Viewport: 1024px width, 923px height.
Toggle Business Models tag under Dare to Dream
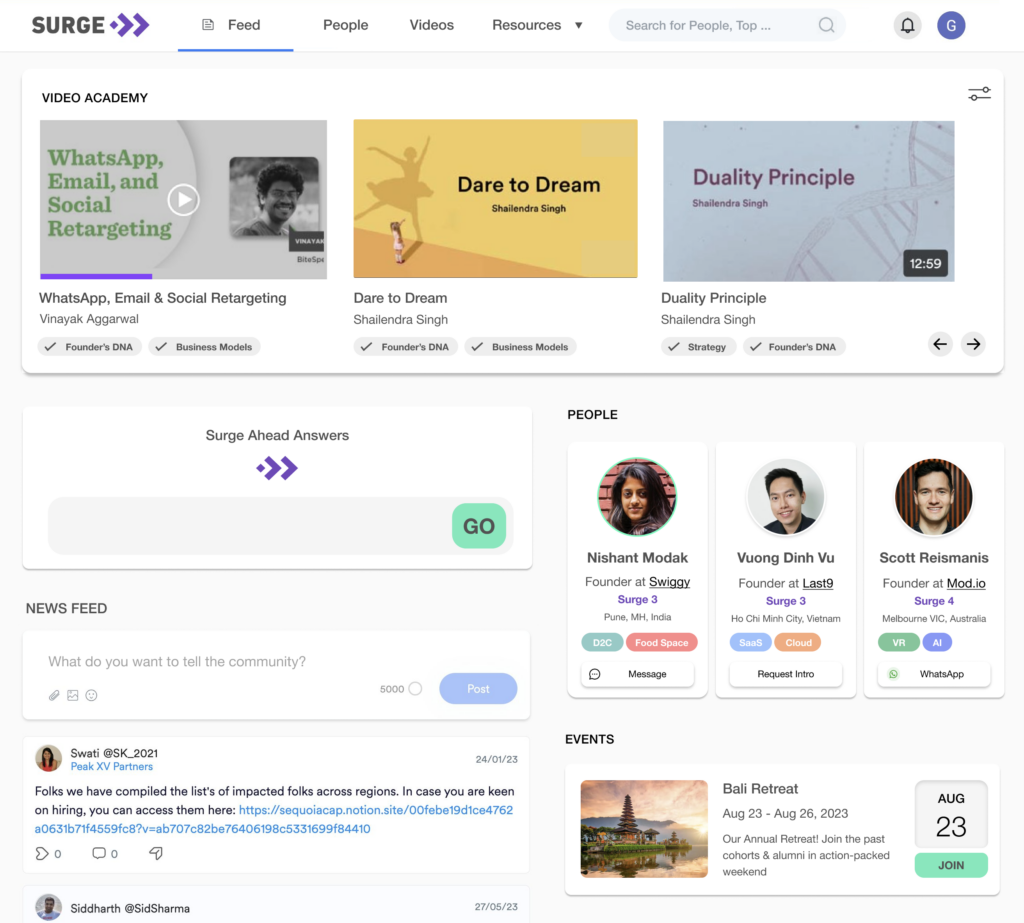(x=520, y=347)
